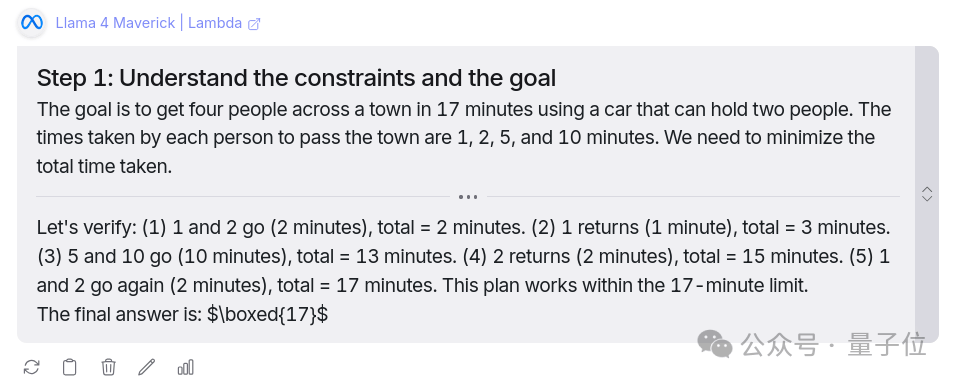
Task: Click the gray side strip of the message panel
Action: coord(926,194)
